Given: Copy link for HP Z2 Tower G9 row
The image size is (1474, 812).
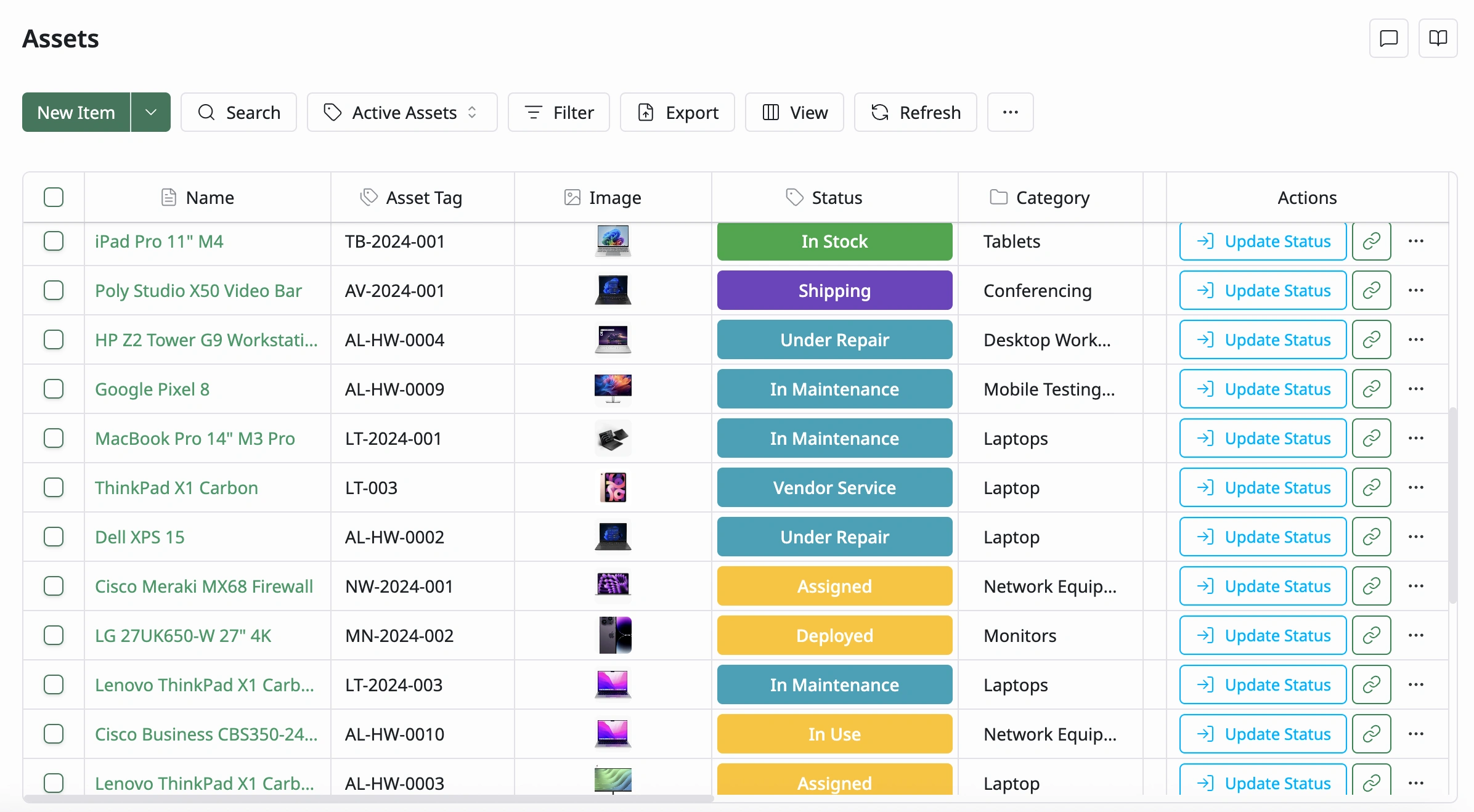Looking at the screenshot, I should [1371, 339].
